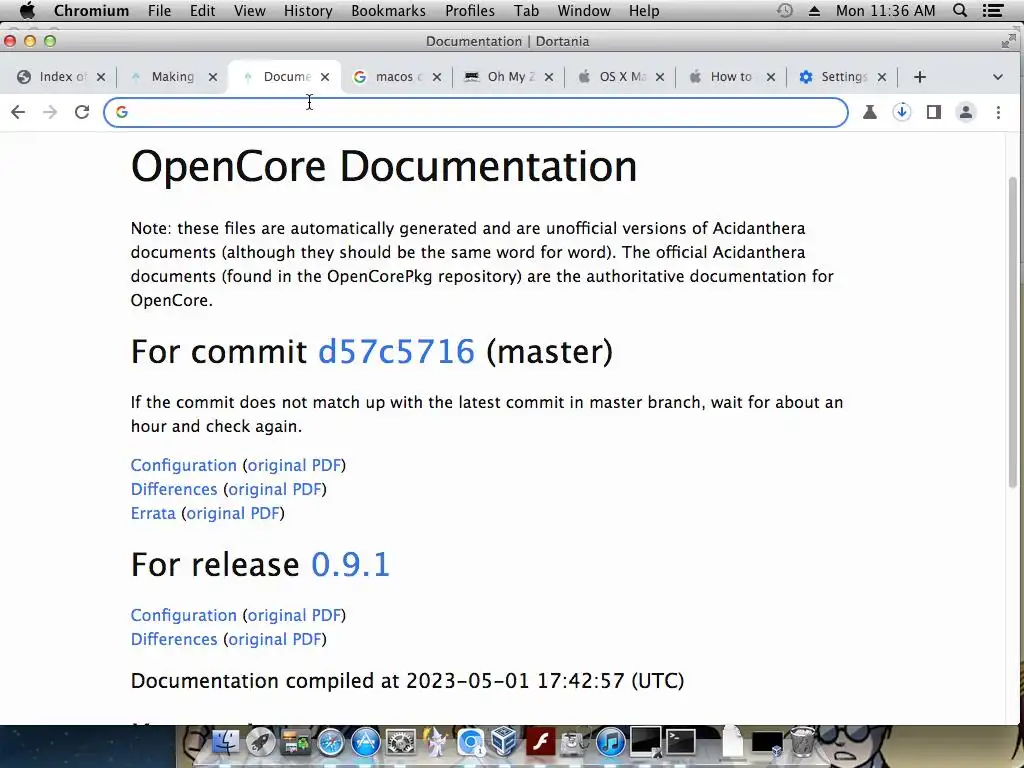Expand the tab search chevron
Viewport: 1024px width, 768px height.
click(x=998, y=77)
